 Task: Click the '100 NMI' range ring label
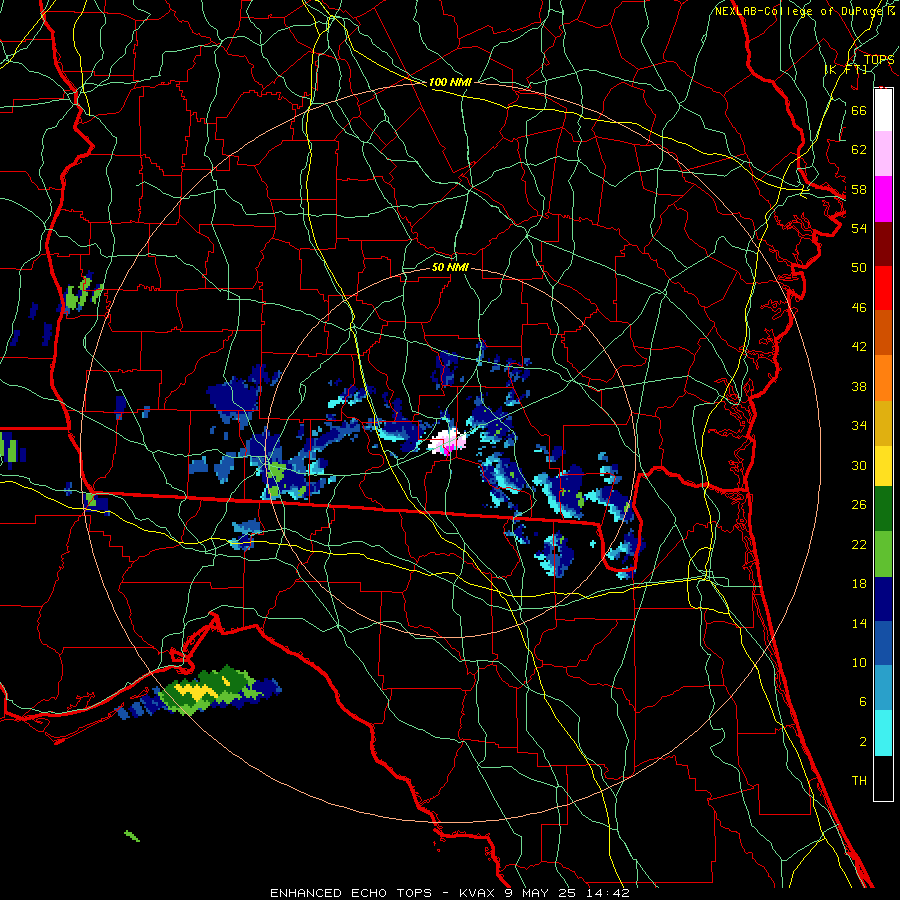(450, 82)
